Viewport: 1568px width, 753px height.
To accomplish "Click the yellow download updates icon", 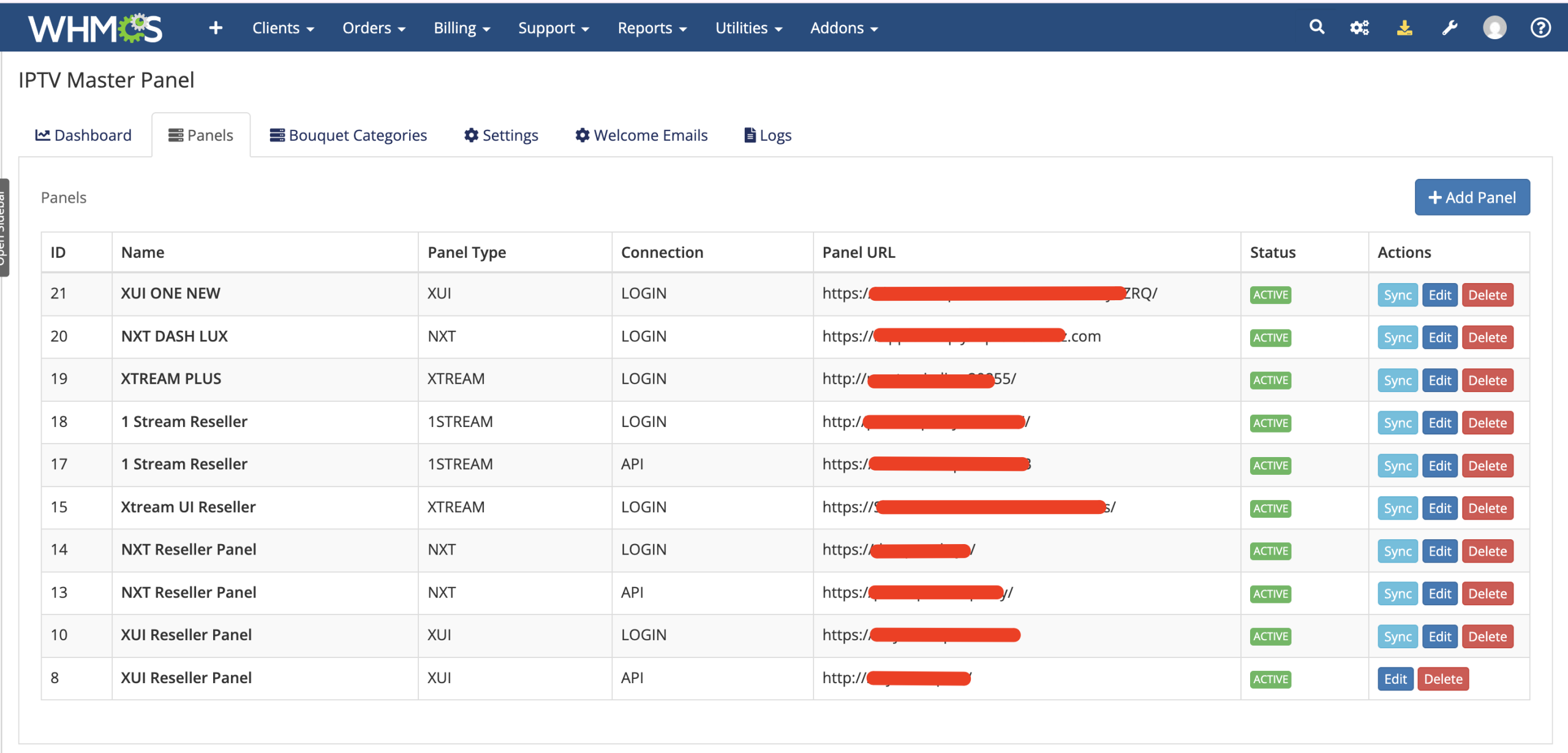I will [x=1404, y=28].
